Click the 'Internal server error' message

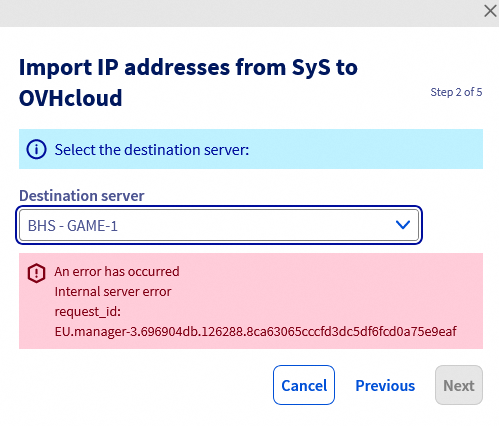click(x=113, y=292)
